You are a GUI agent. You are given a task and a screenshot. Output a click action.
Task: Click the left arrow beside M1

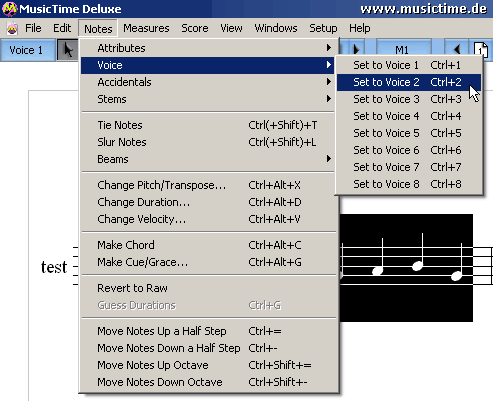pos(457,49)
